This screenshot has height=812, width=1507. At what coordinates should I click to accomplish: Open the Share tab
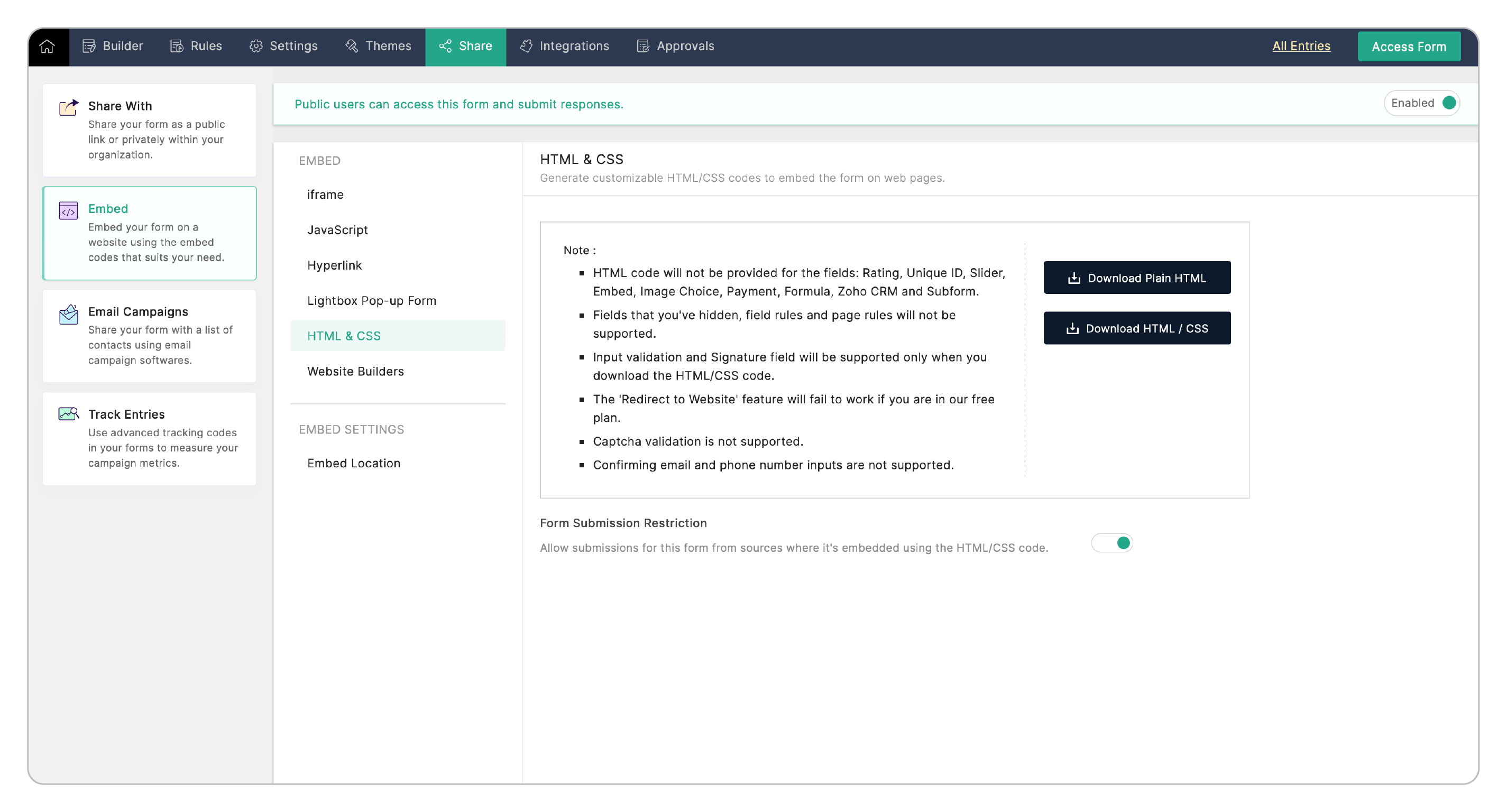[466, 46]
